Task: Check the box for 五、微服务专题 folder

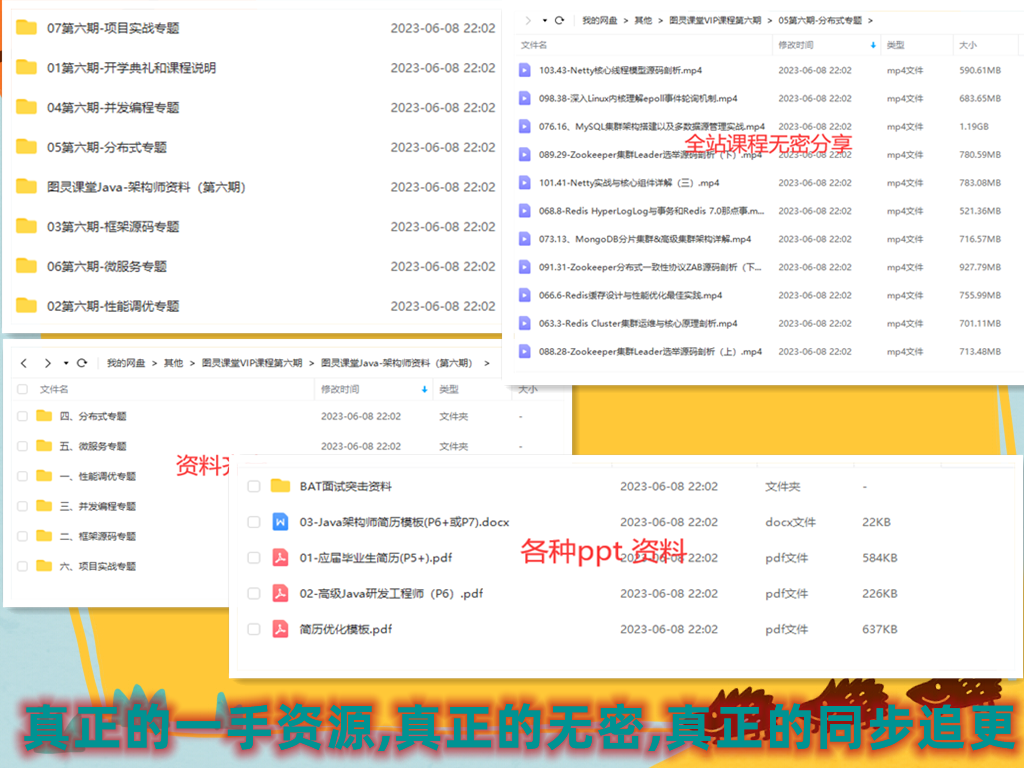Action: pos(22,446)
